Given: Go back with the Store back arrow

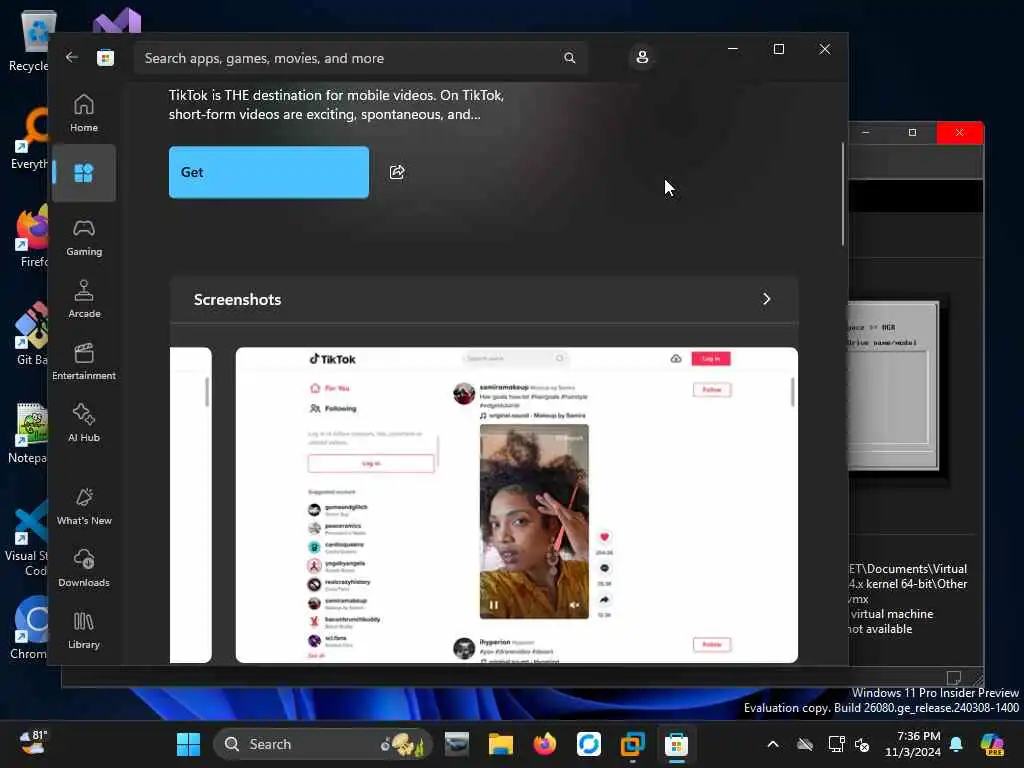Looking at the screenshot, I should point(72,57).
